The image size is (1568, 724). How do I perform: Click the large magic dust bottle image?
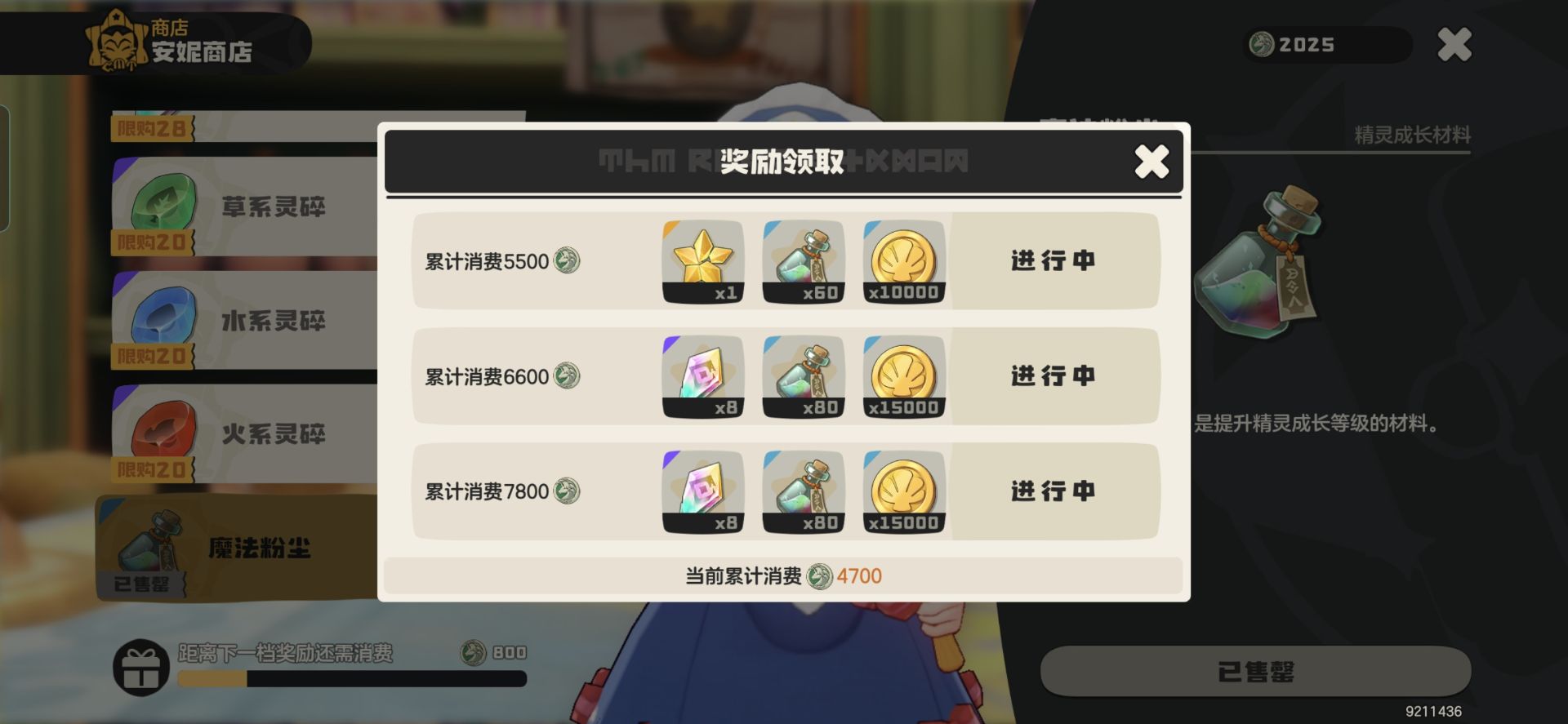(x=1258, y=263)
